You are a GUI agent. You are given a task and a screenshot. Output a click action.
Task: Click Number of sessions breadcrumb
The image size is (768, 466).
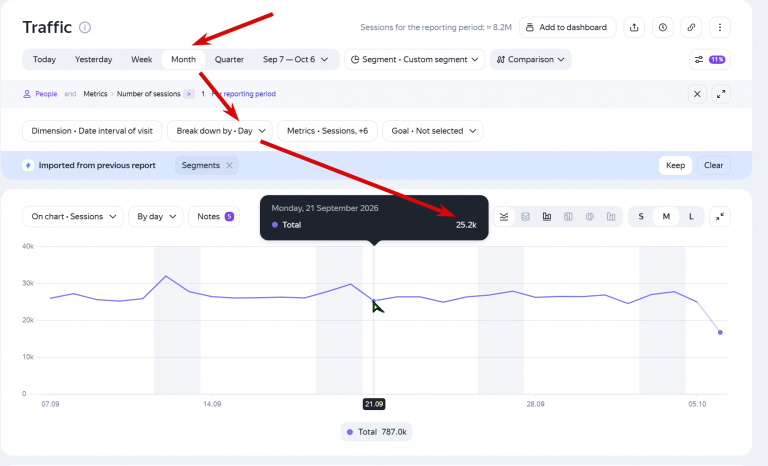[x=148, y=94]
